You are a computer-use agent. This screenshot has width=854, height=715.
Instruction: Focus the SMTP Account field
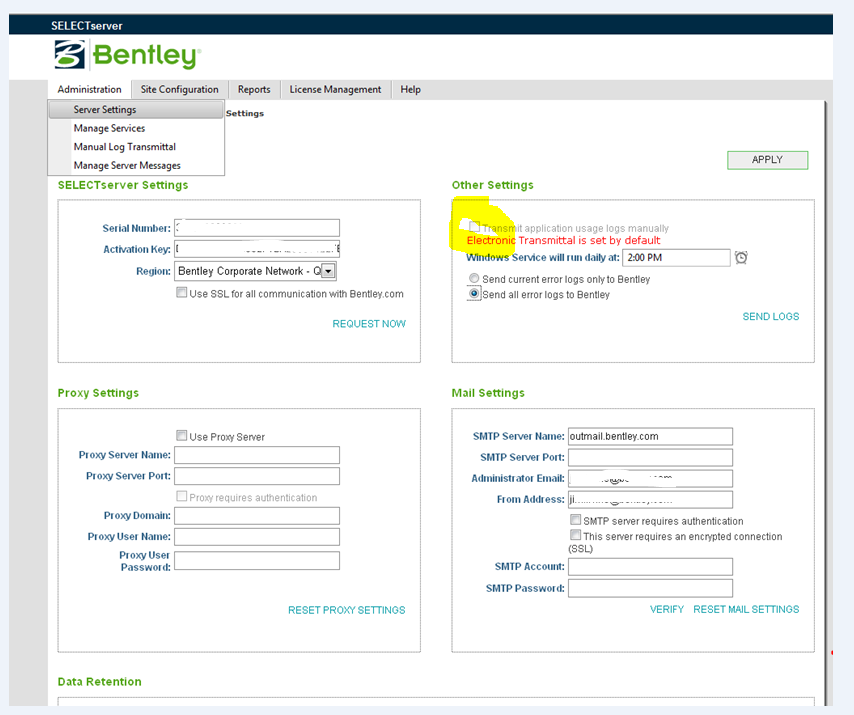tap(650, 567)
